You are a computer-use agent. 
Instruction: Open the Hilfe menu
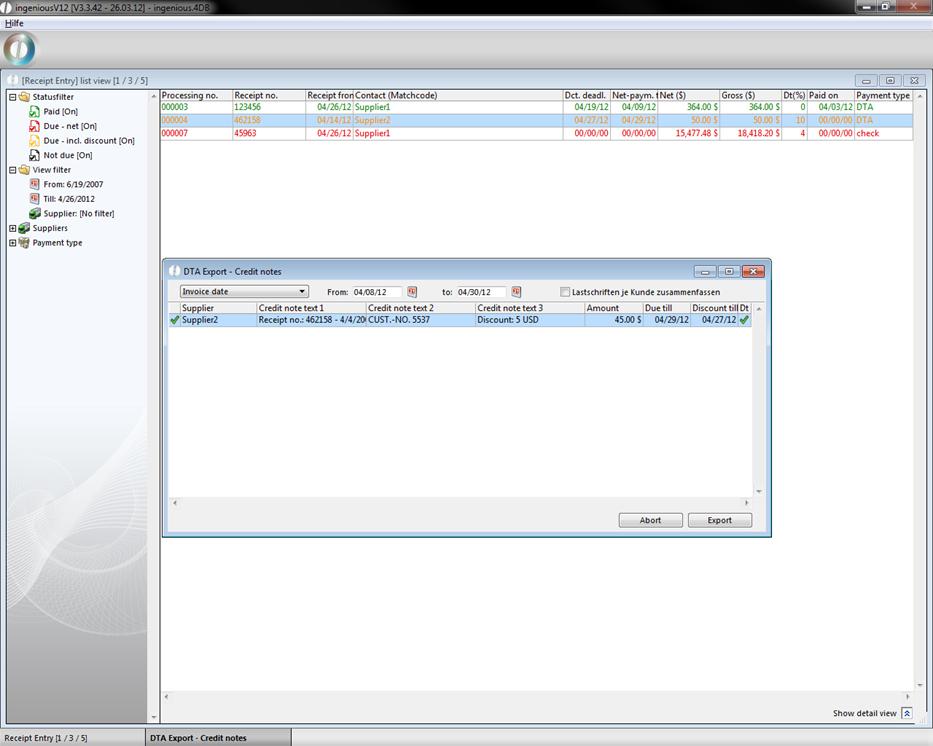click(14, 23)
